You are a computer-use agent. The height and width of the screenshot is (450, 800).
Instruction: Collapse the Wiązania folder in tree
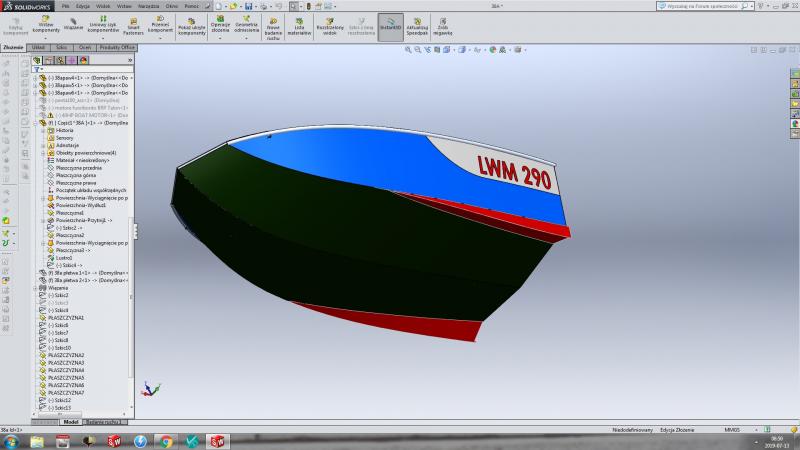(x=36, y=288)
